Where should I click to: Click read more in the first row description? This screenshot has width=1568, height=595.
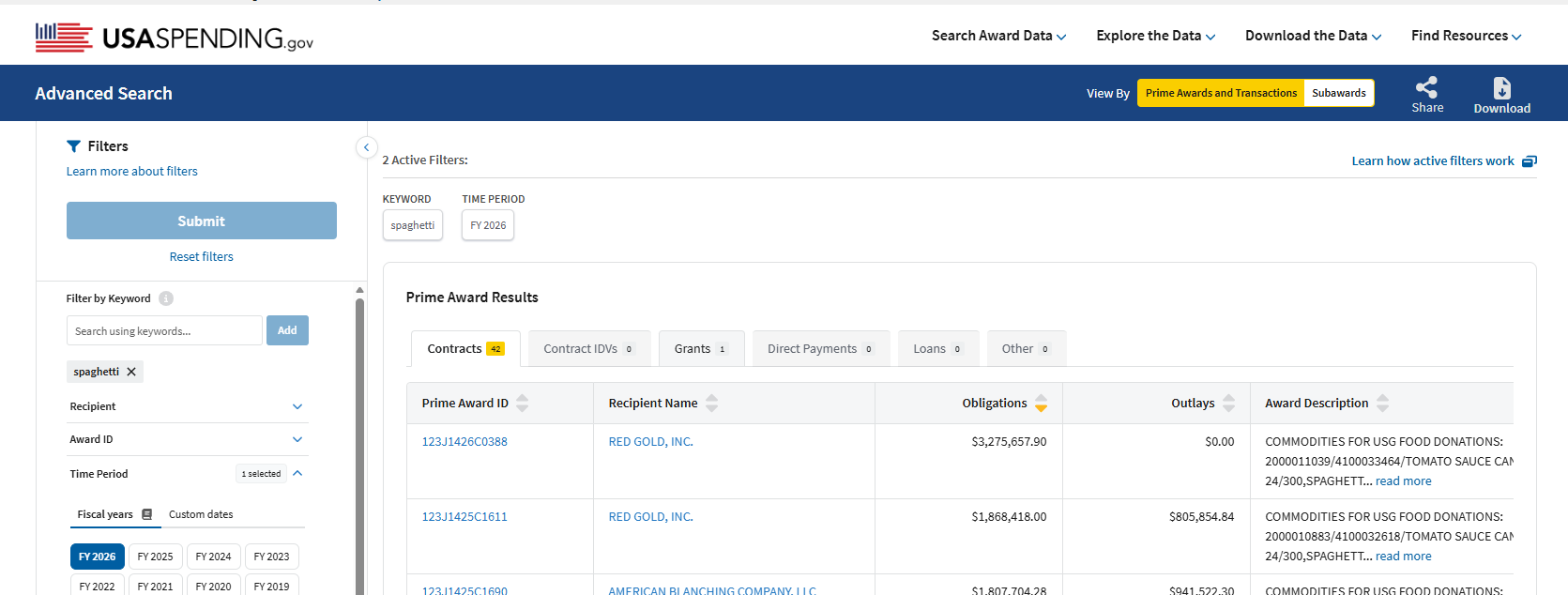(1404, 481)
